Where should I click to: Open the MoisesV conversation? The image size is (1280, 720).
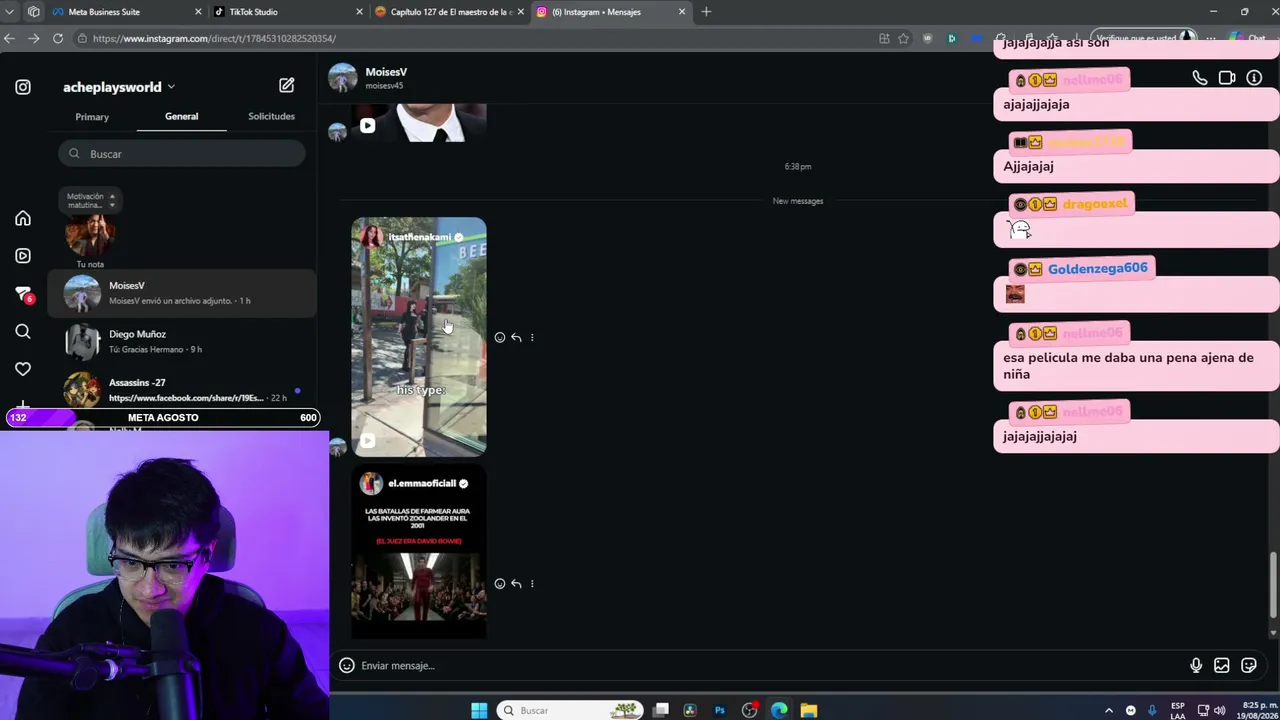click(182, 293)
